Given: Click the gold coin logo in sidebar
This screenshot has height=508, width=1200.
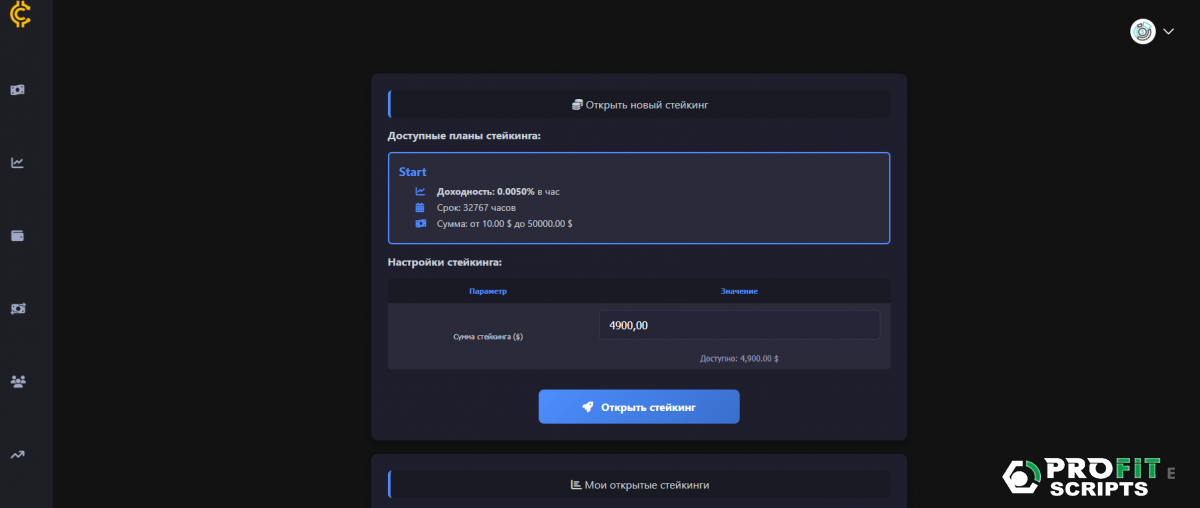Looking at the screenshot, I should pos(19,15).
